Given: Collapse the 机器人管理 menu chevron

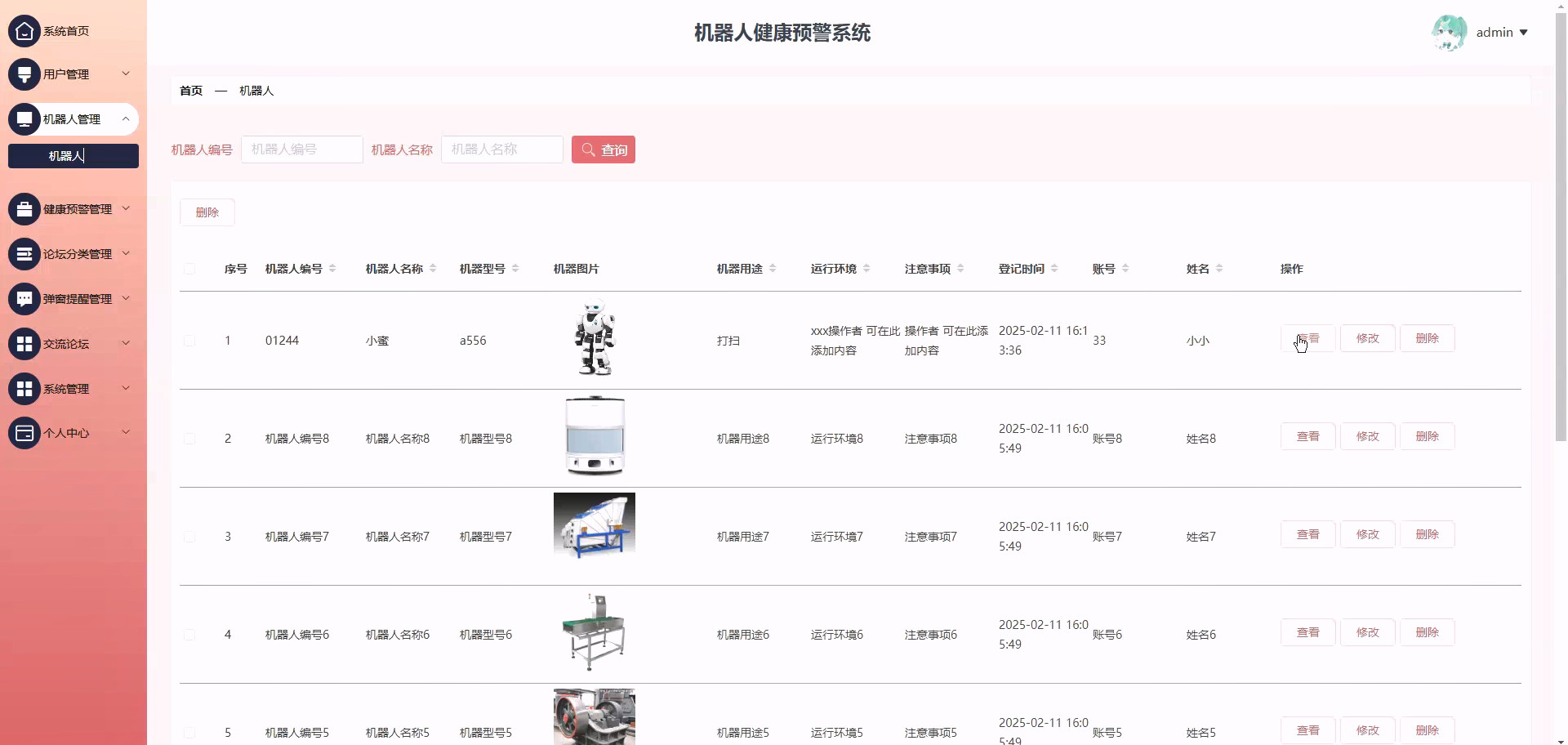Looking at the screenshot, I should 126,119.
